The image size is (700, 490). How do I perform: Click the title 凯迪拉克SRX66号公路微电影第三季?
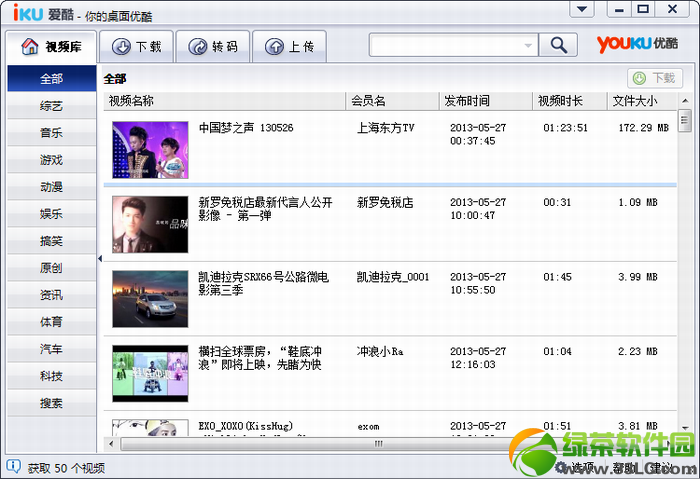[264, 283]
